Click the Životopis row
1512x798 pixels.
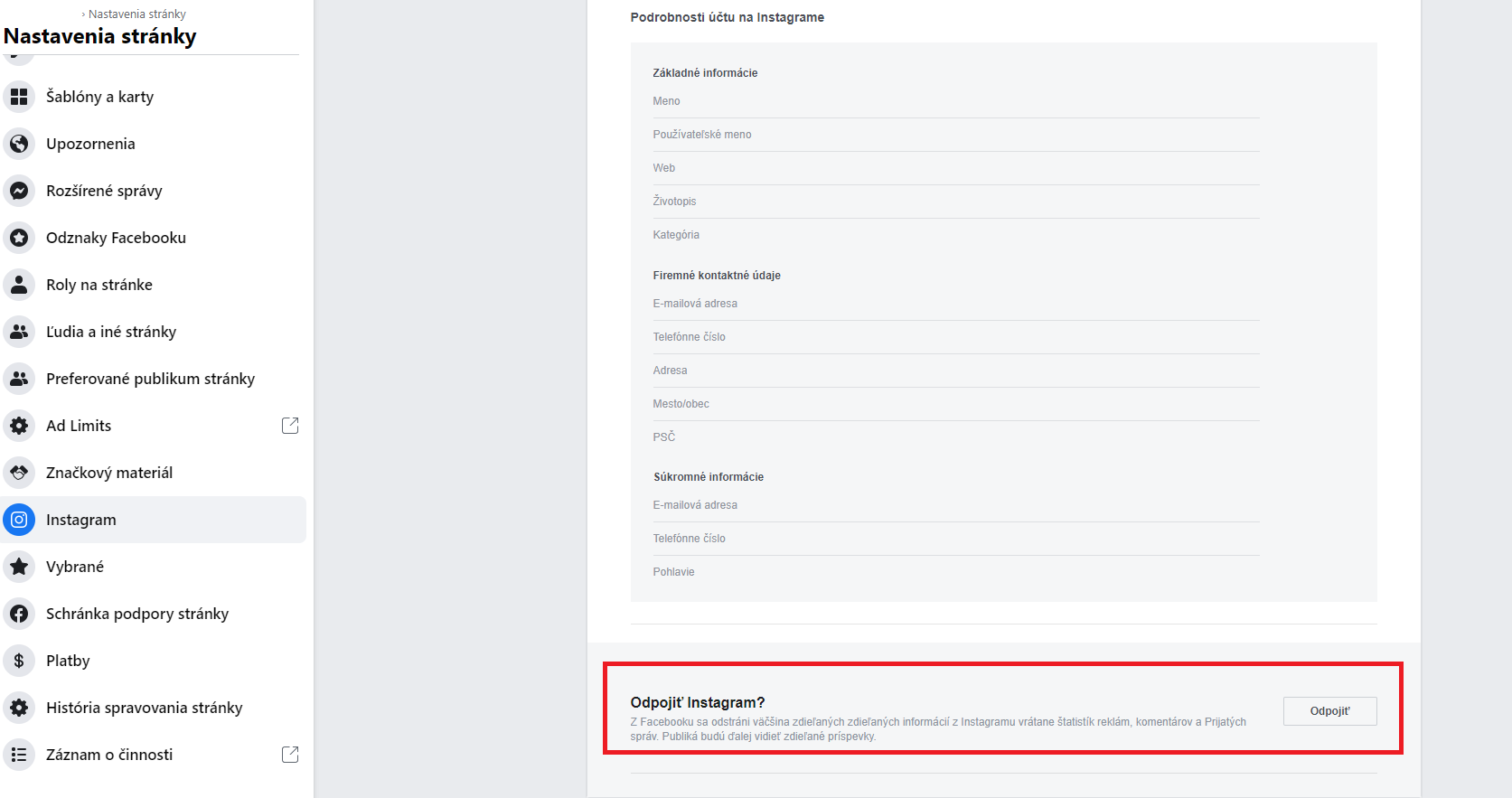[x=956, y=202]
